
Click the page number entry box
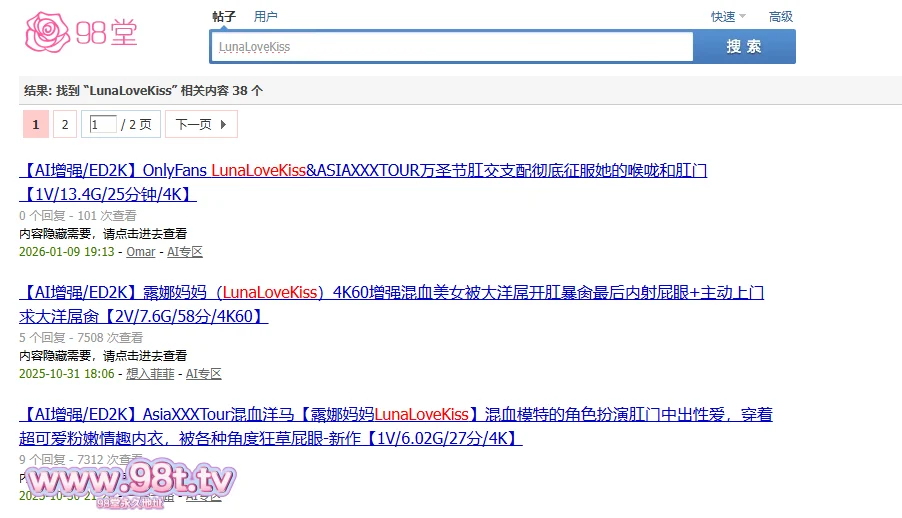[103, 125]
